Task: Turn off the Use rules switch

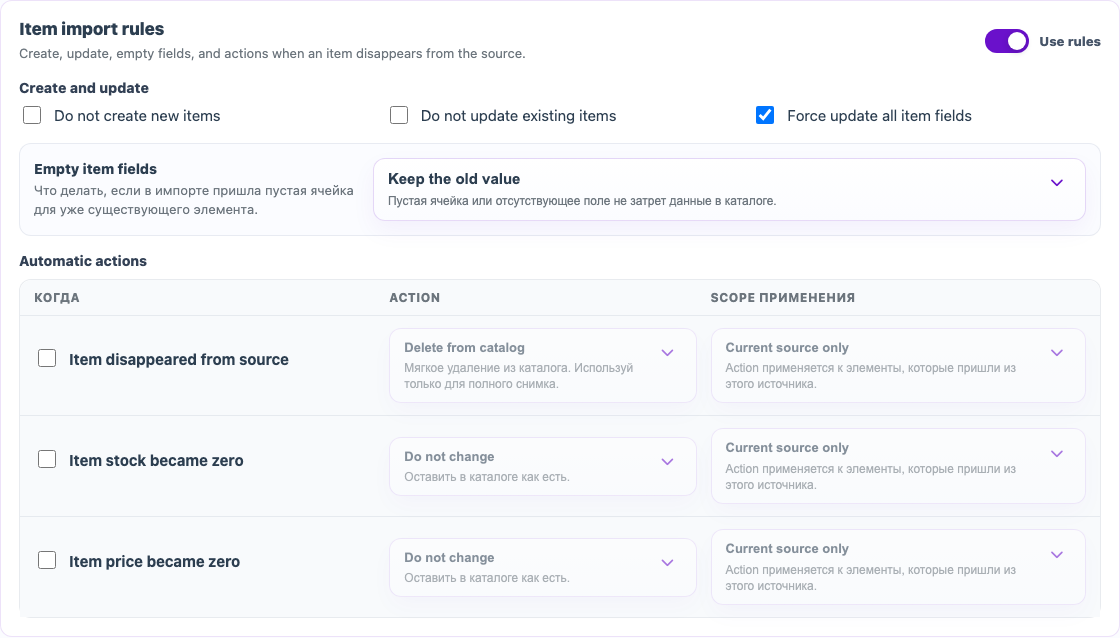Action: point(1006,41)
